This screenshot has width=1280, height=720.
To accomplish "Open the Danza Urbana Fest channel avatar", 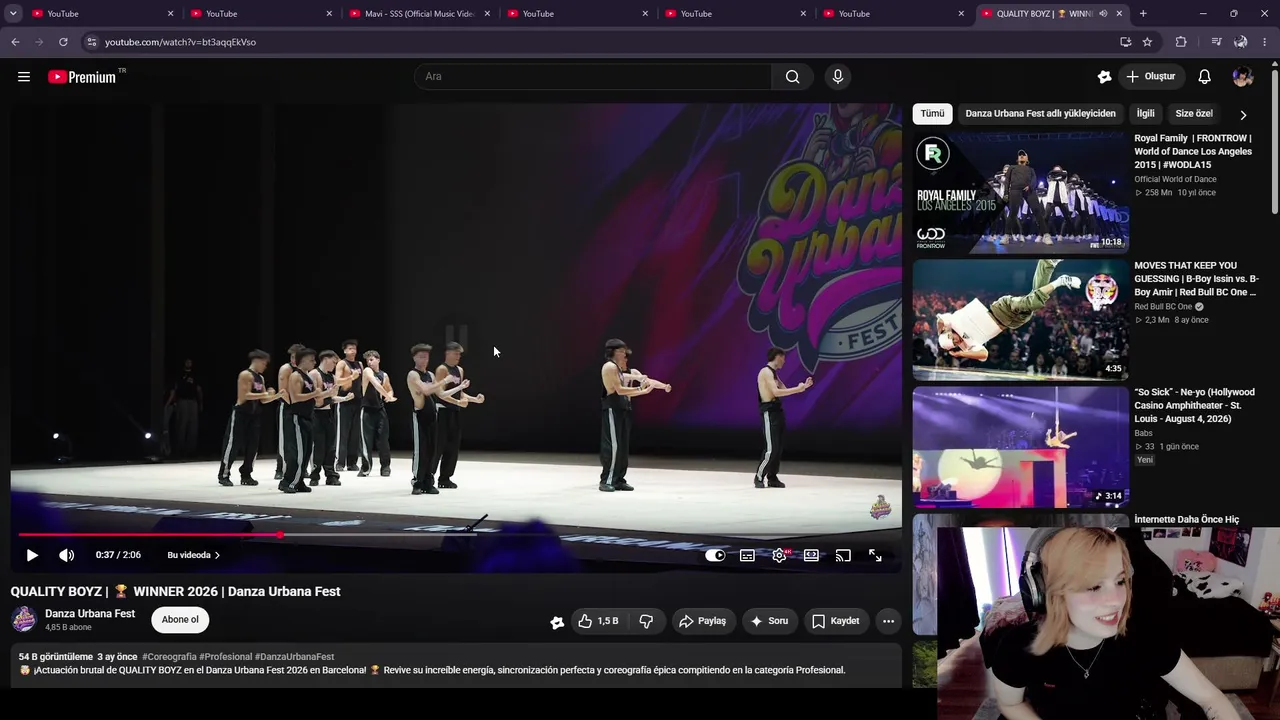I will coord(24,620).
